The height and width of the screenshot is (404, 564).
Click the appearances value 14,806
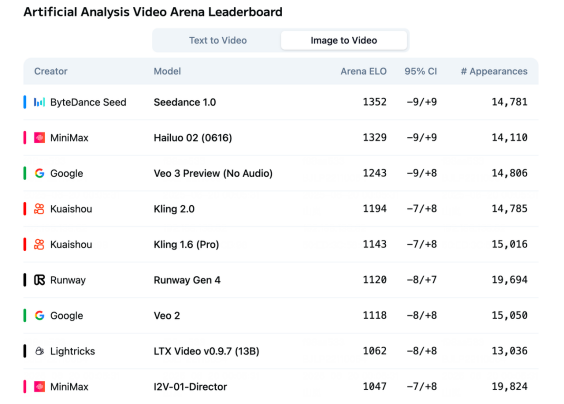(509, 173)
